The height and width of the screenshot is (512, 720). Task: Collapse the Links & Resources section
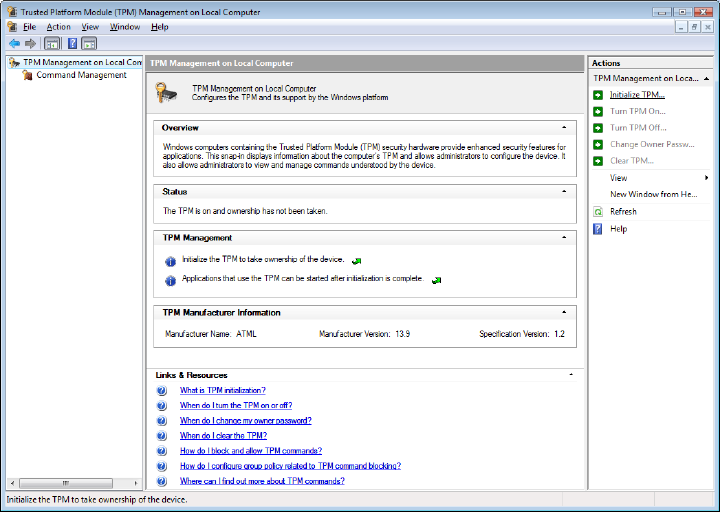[571, 375]
